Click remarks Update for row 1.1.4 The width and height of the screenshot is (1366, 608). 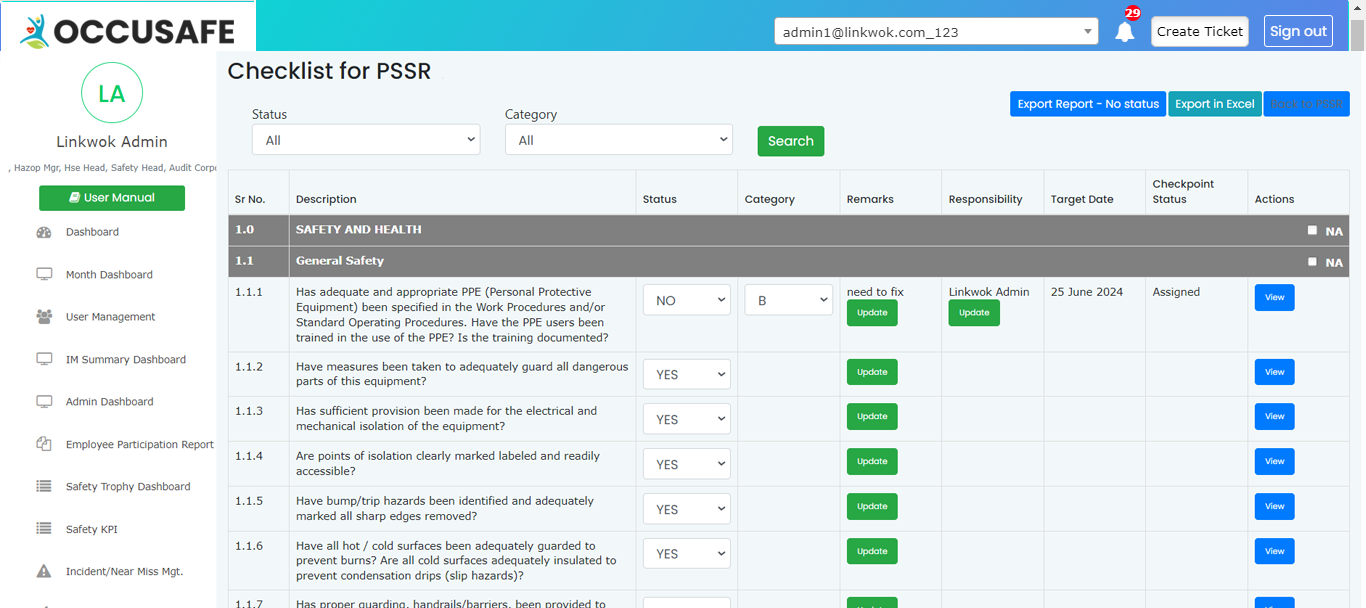(x=872, y=462)
